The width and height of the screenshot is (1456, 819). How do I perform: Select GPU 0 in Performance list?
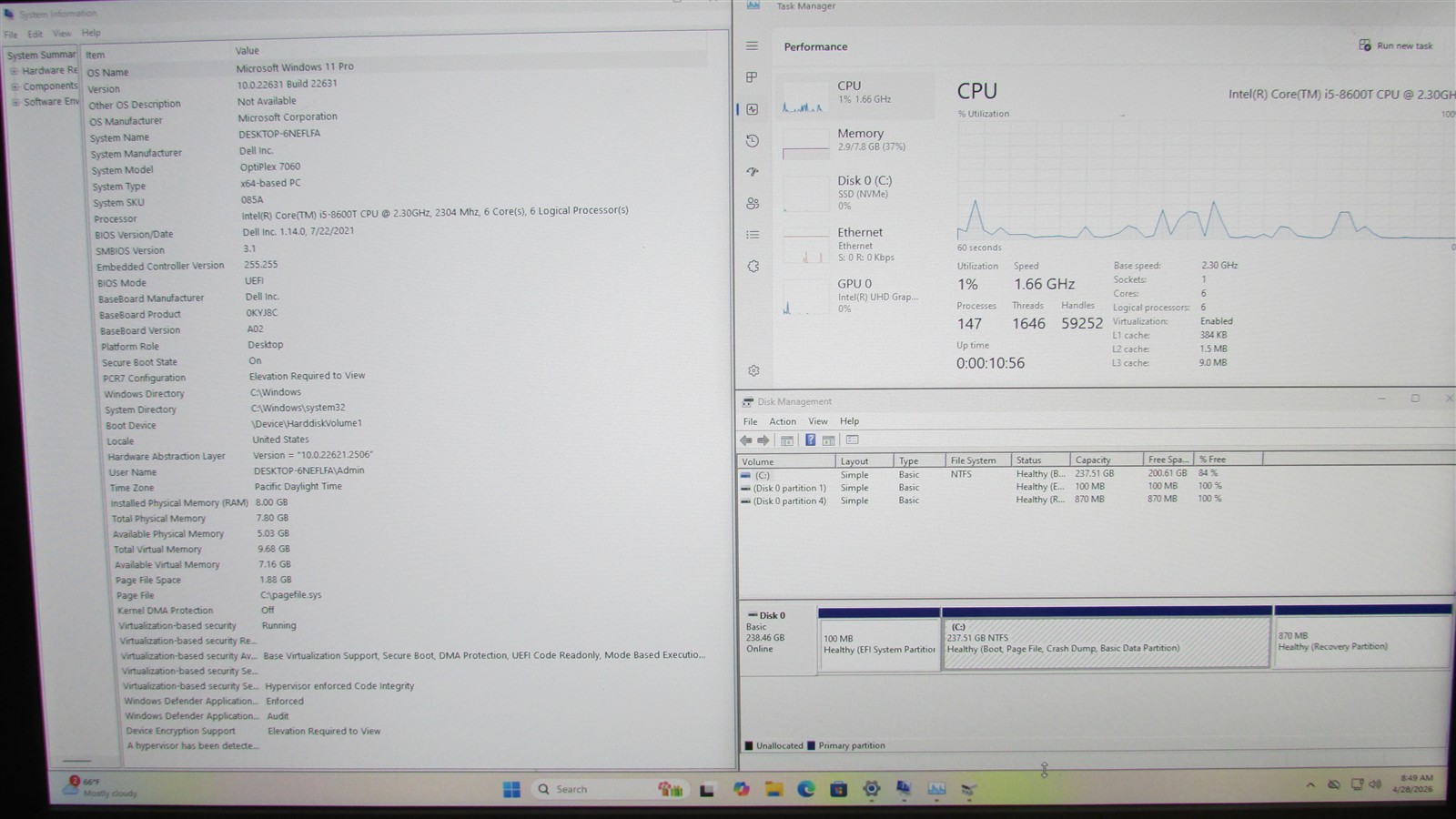(x=855, y=296)
